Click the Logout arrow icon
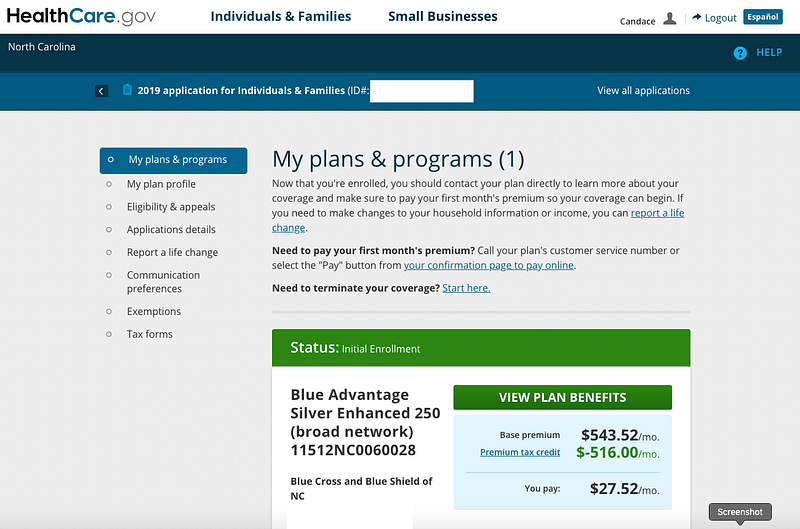The width and height of the screenshot is (800, 529). tap(696, 17)
